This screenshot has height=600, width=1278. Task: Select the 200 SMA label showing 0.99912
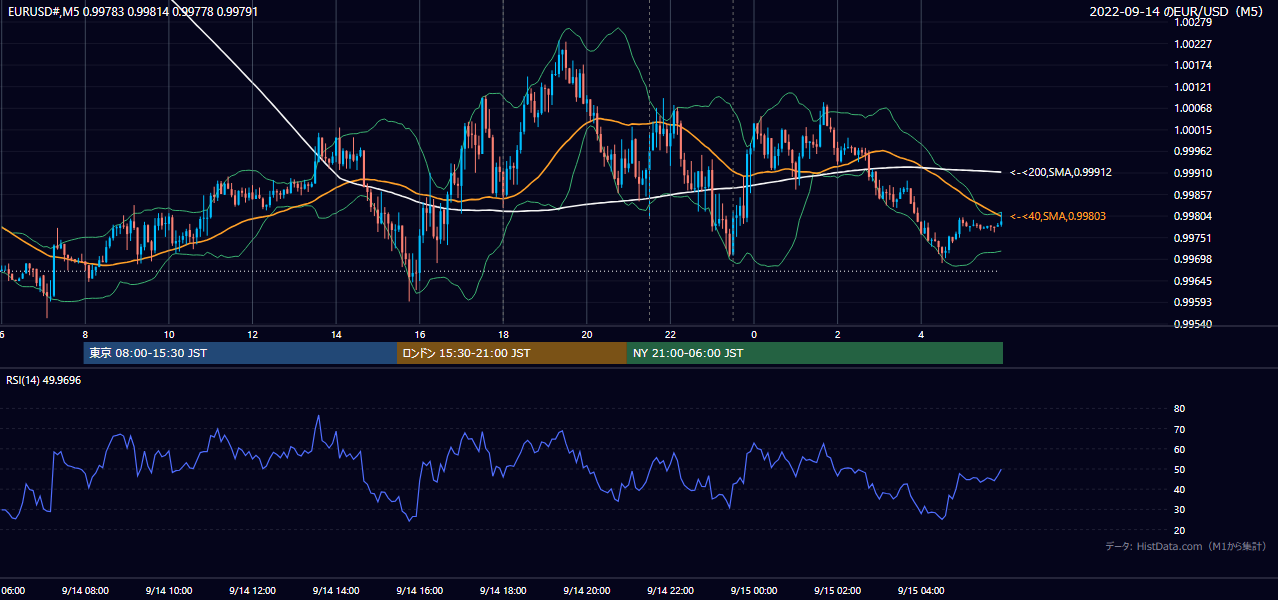pyautogui.click(x=1061, y=172)
